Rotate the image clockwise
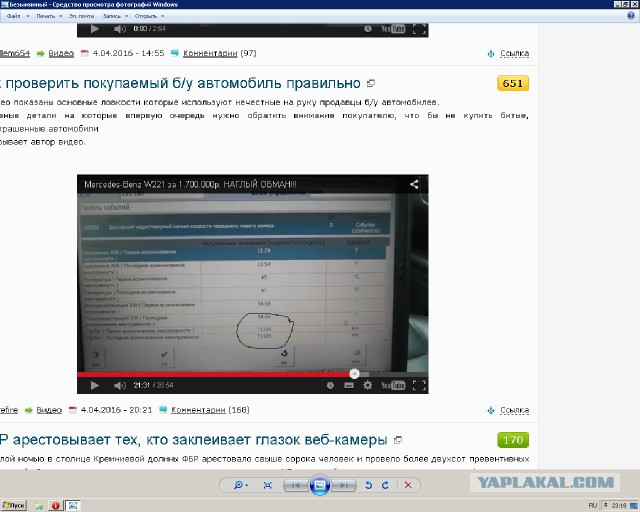 (385, 485)
